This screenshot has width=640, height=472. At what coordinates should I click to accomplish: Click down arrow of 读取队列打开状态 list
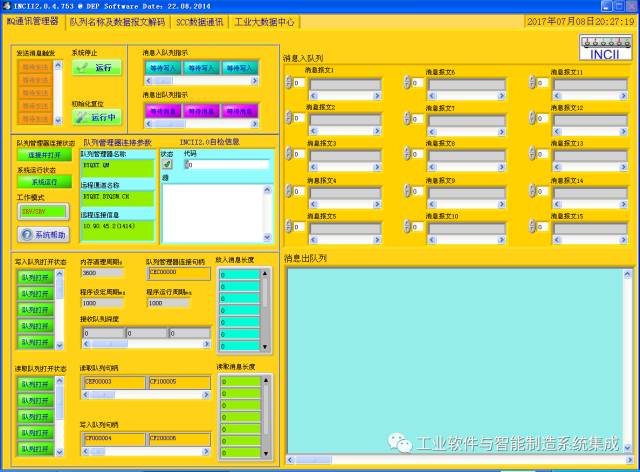tap(60, 452)
